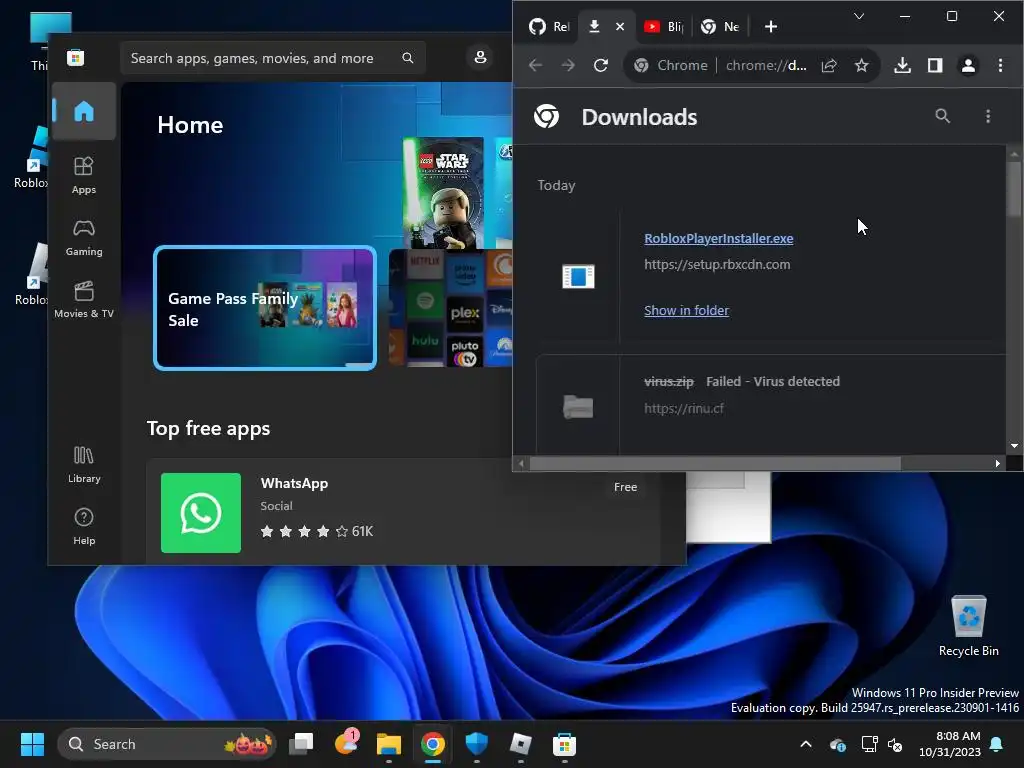
Task: Switch to the New Tab chrome tab
Action: point(720,27)
